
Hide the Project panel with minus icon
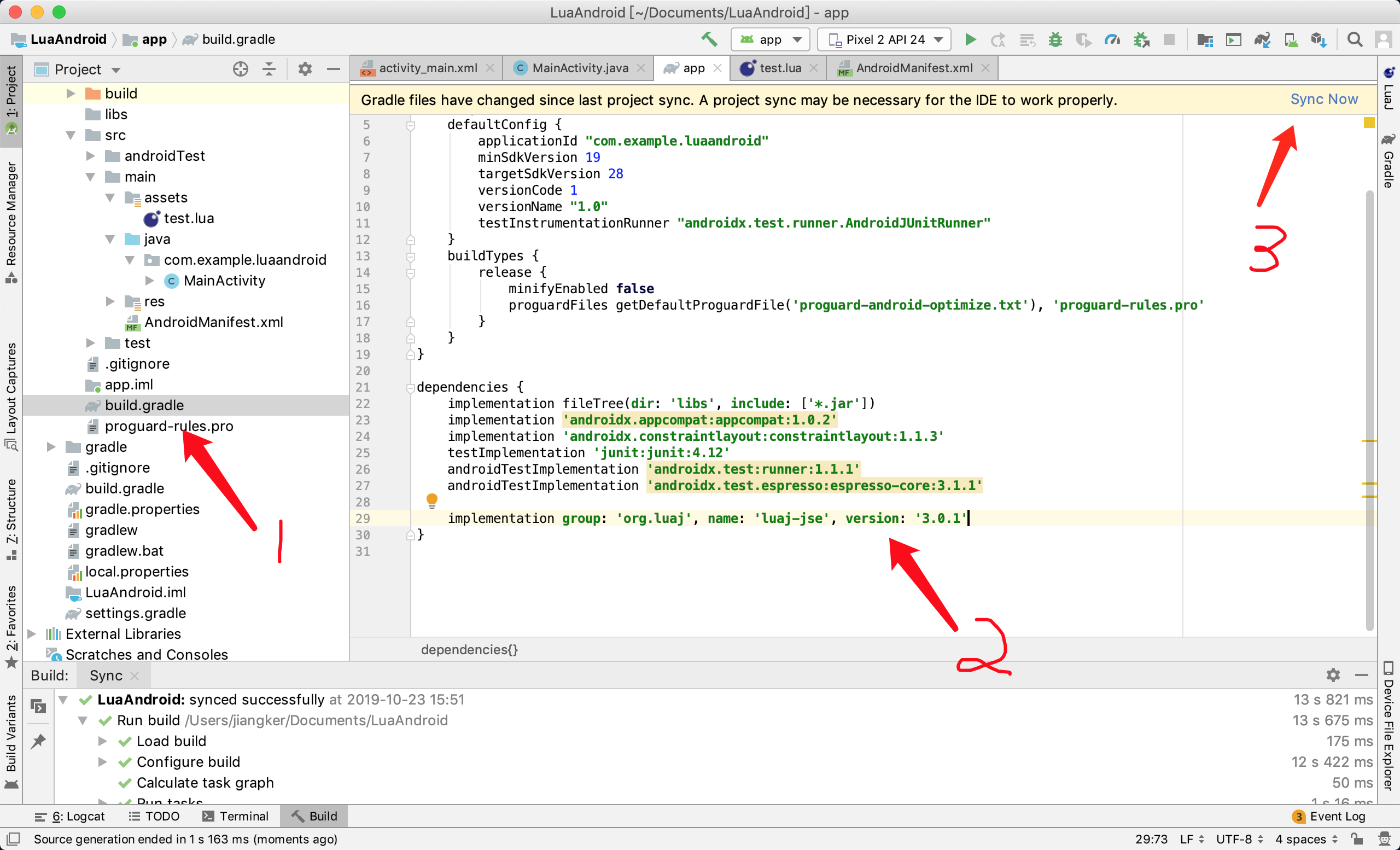pos(334,69)
